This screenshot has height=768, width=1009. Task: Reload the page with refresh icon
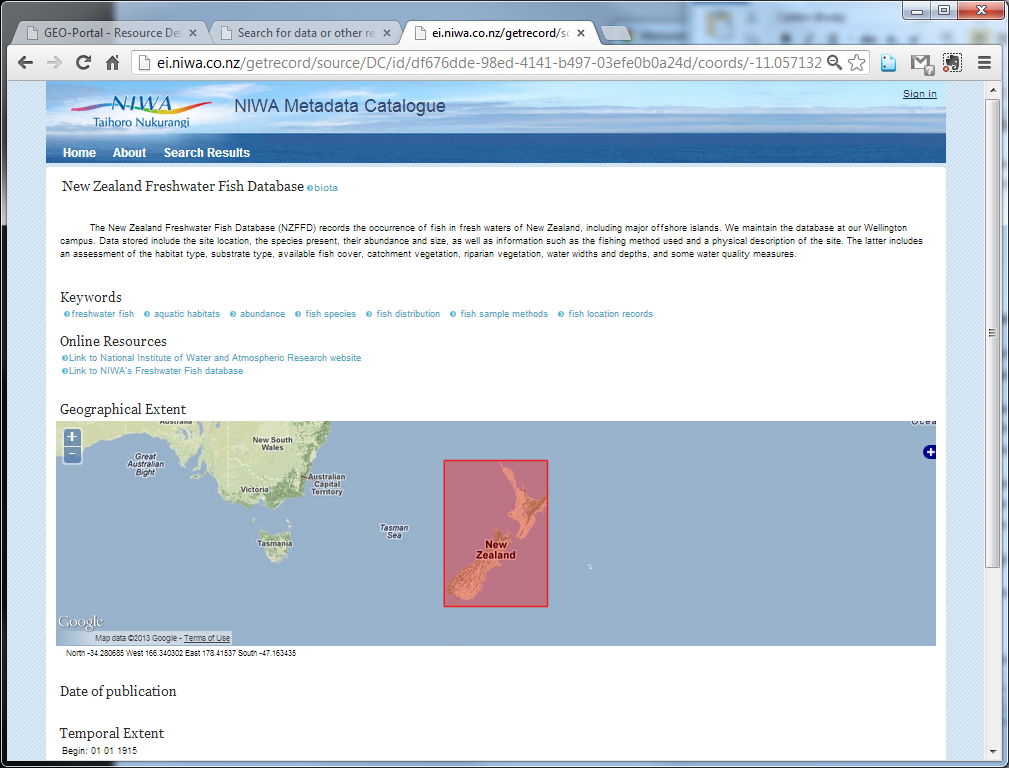click(x=83, y=62)
